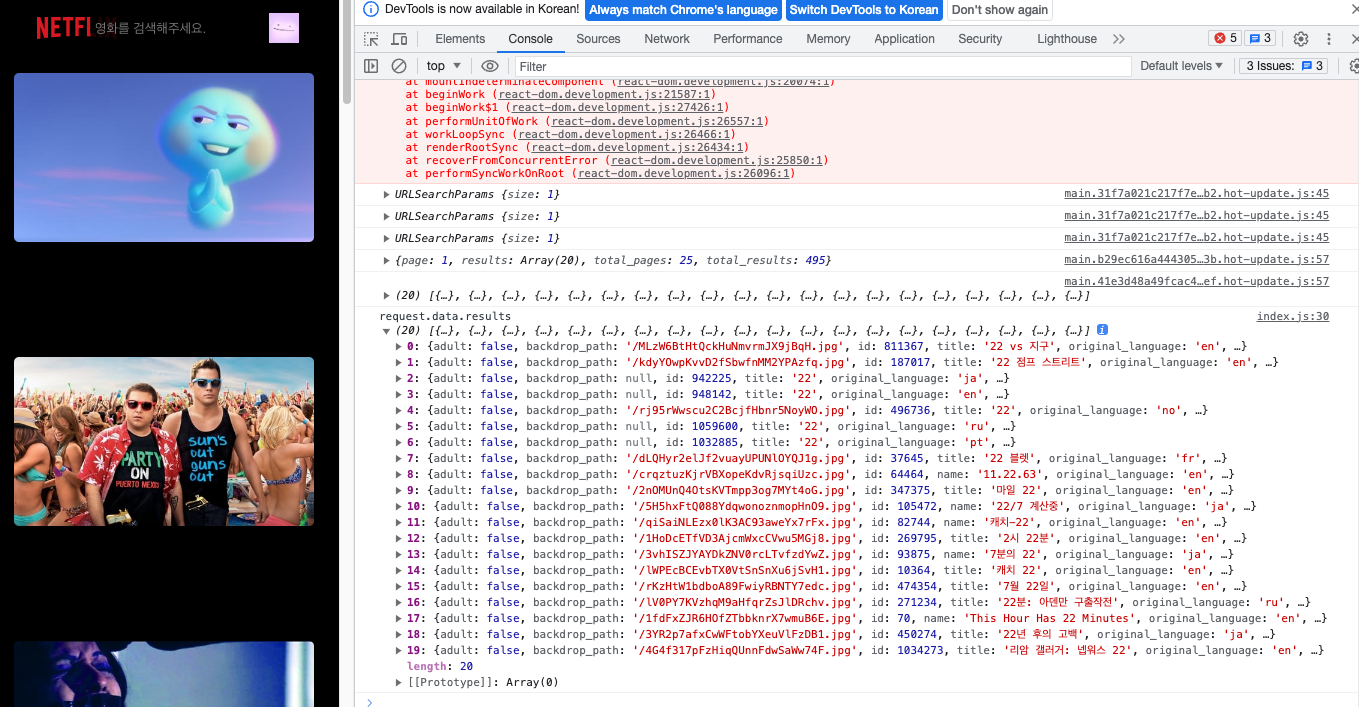Click the info icon in the Korean notice
The image size is (1359, 707).
click(370, 9)
